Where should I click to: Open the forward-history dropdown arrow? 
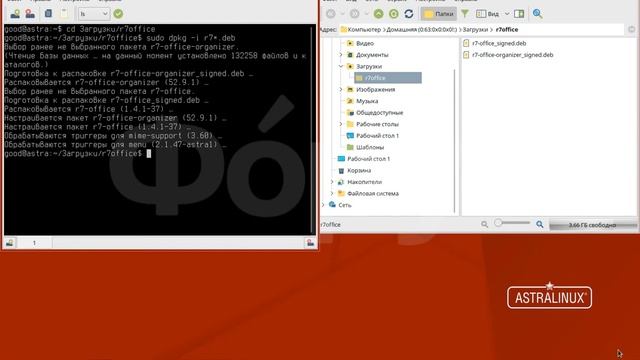366,14
